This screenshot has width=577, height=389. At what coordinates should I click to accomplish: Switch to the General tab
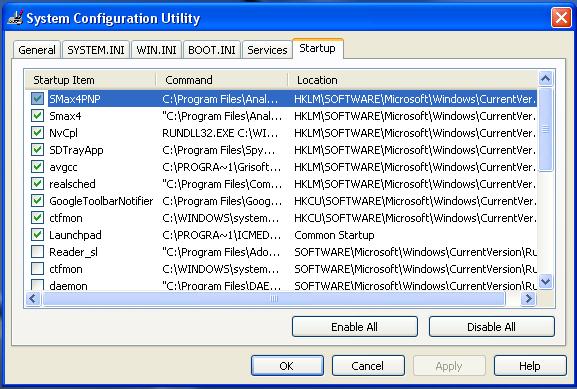point(37,50)
